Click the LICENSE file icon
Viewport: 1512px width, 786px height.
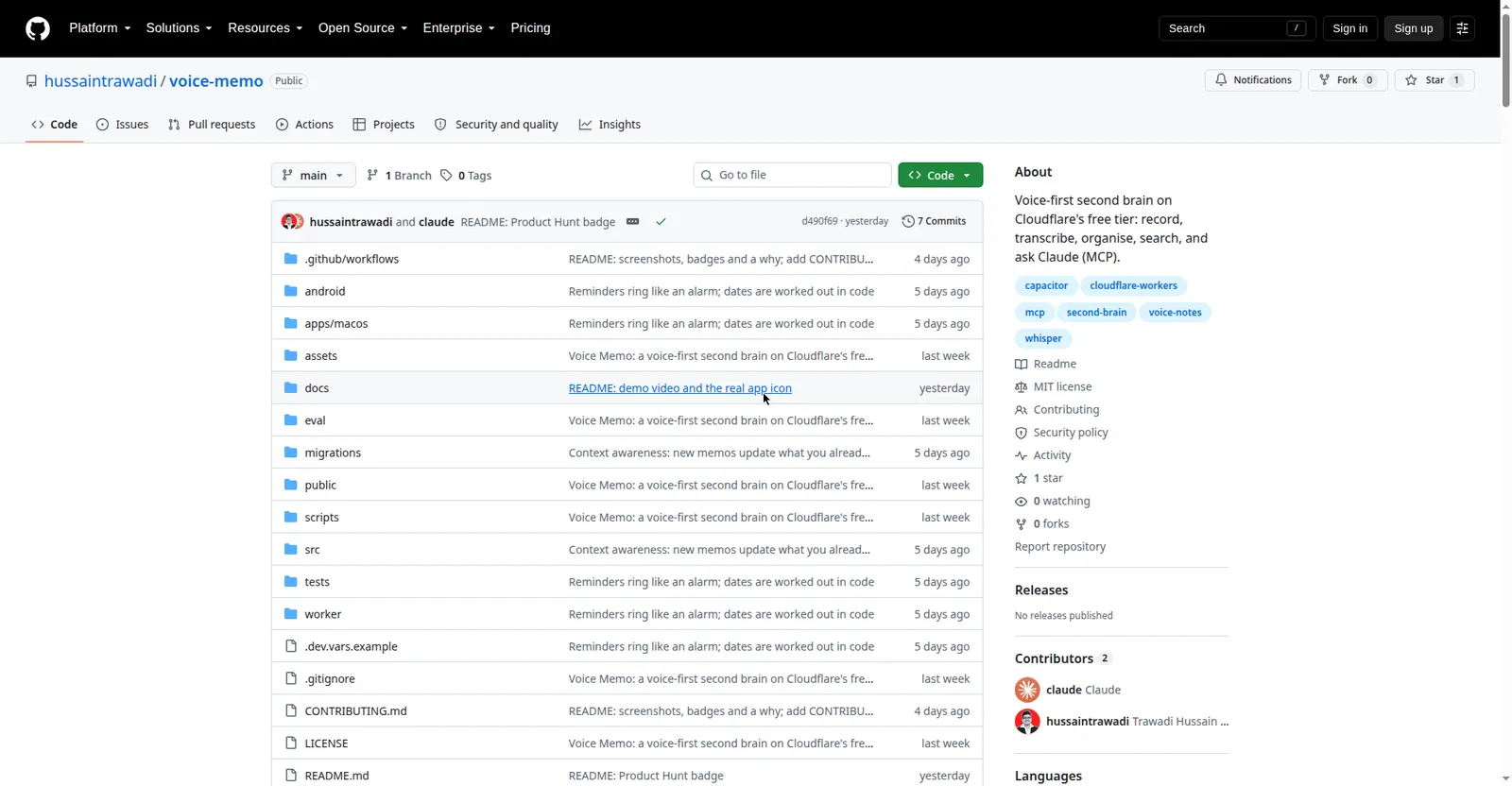291,743
